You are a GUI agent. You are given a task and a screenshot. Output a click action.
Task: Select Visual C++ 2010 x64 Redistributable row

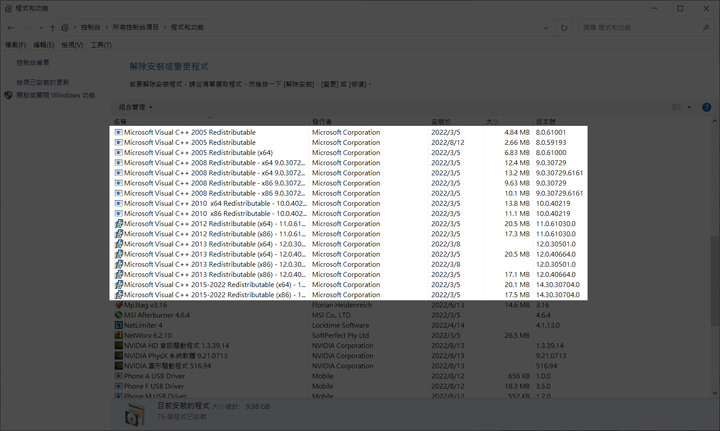(349, 203)
